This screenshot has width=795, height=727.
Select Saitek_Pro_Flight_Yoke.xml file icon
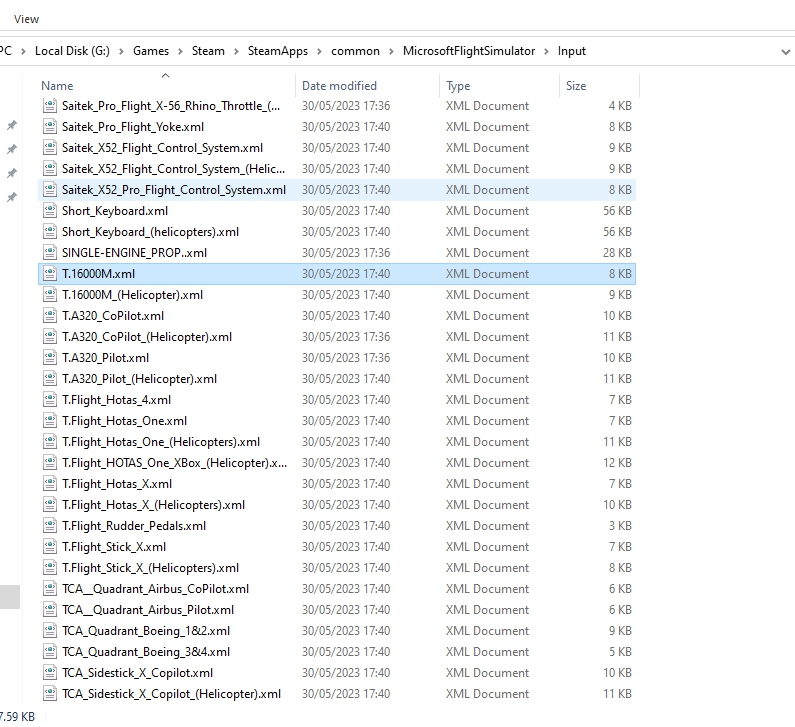(x=50, y=127)
